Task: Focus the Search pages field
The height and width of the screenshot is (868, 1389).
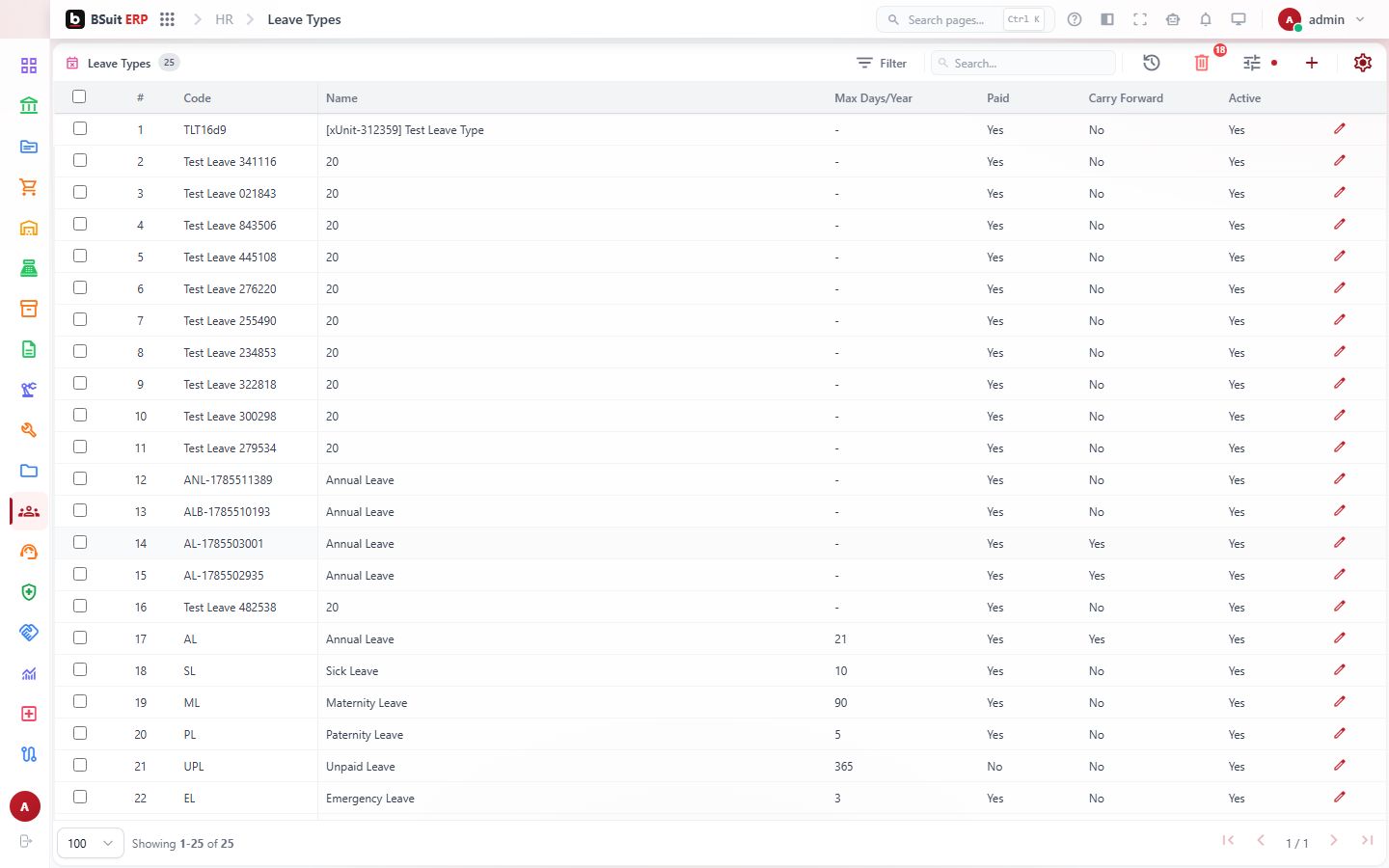Action: 965,19
